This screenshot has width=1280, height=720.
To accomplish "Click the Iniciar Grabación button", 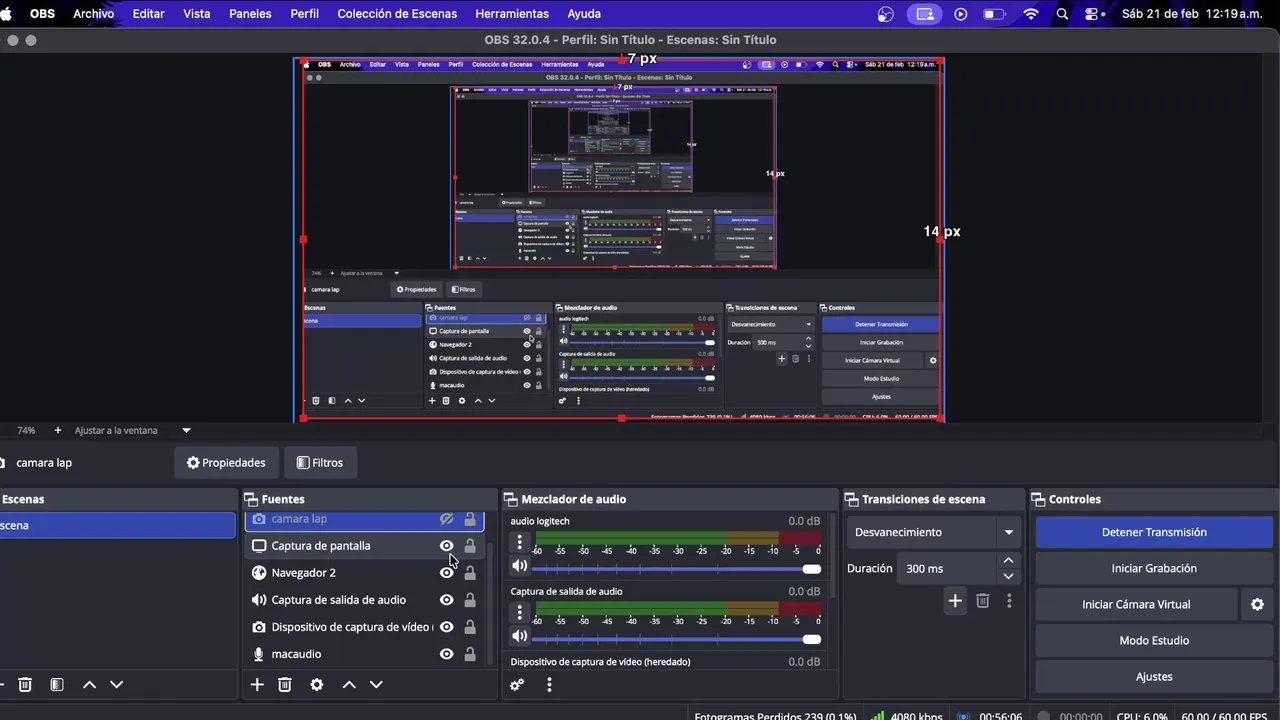I will [x=1154, y=568].
